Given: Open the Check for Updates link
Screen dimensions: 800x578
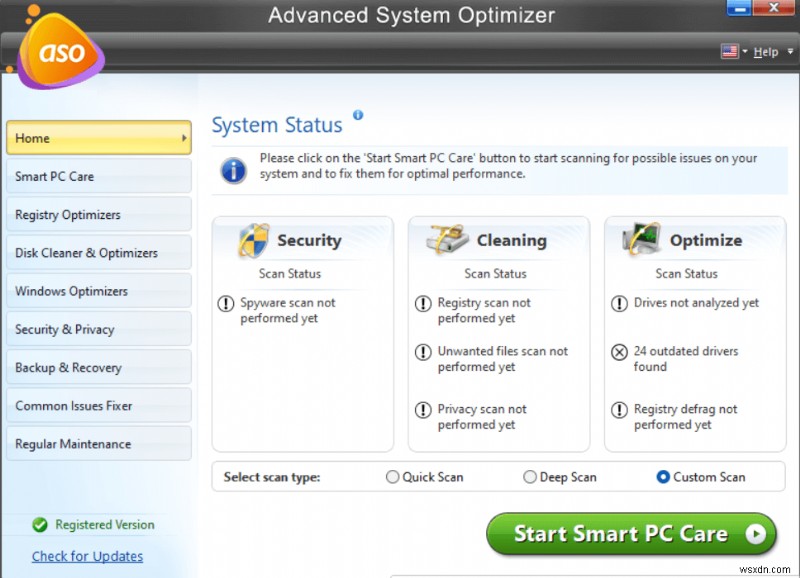Looking at the screenshot, I should [x=87, y=556].
